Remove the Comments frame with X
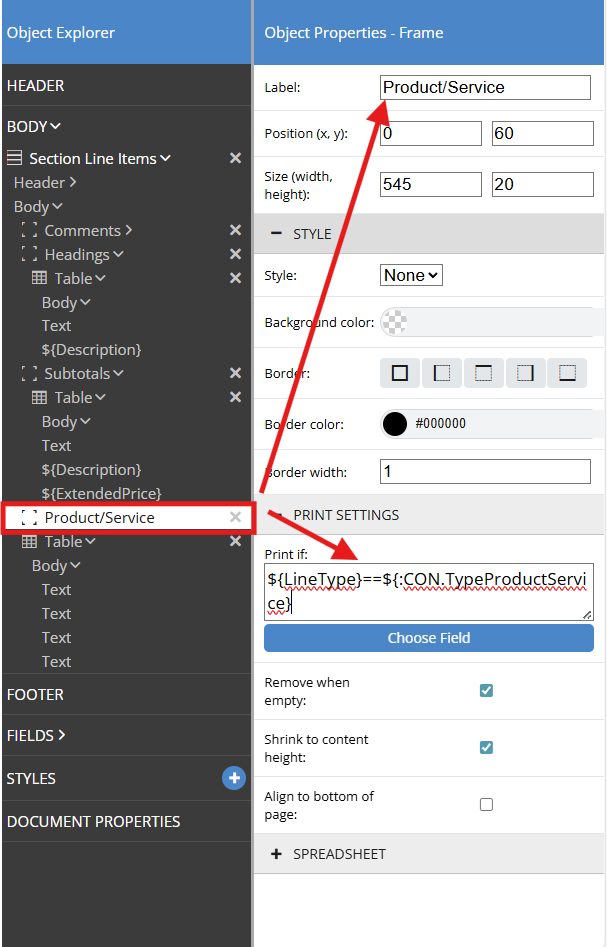This screenshot has height=947, width=607. coord(235,231)
